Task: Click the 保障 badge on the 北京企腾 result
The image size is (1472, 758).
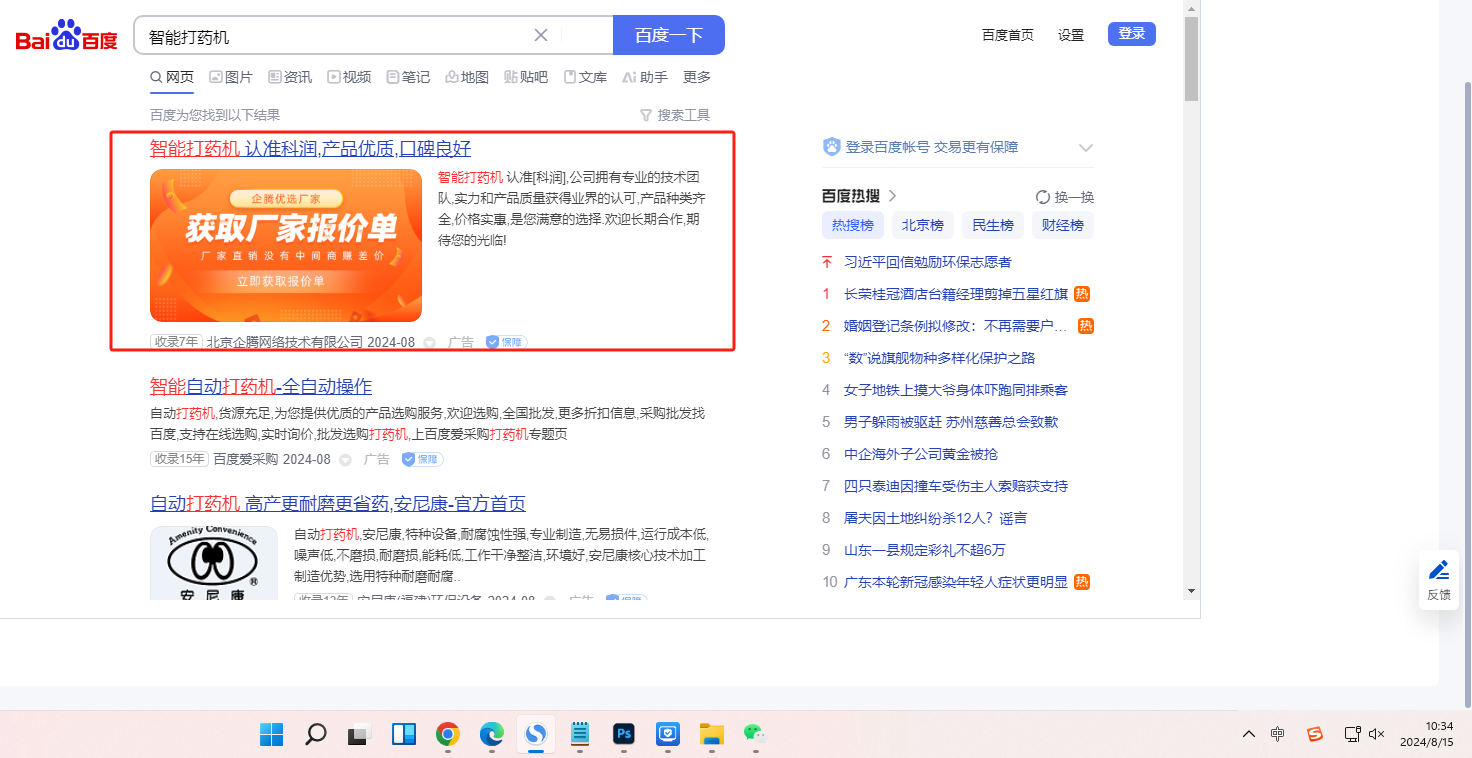Action: click(506, 342)
